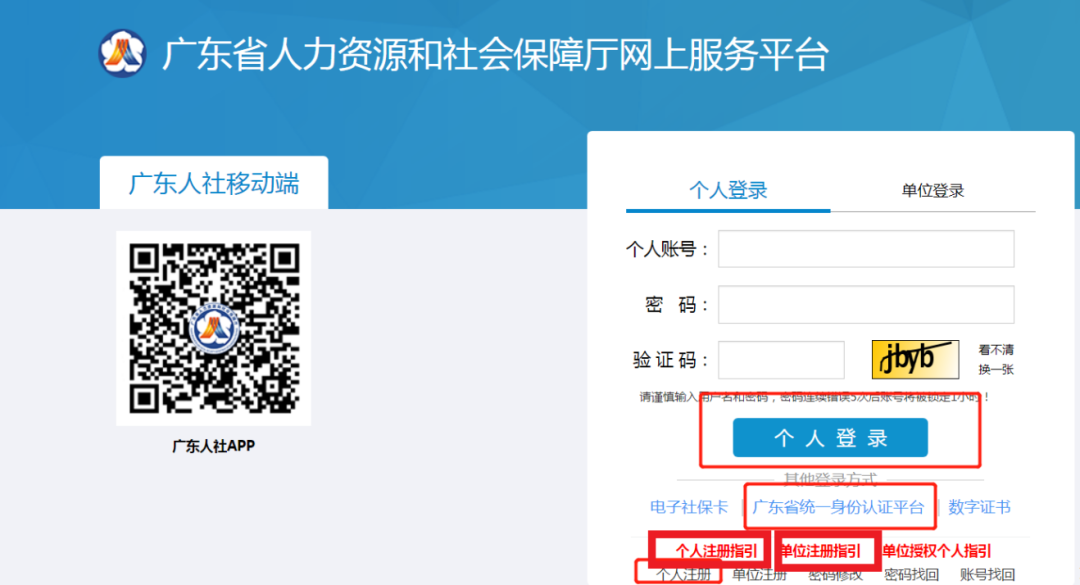Click the platform logo icon in the header

pyautogui.click(x=122, y=52)
